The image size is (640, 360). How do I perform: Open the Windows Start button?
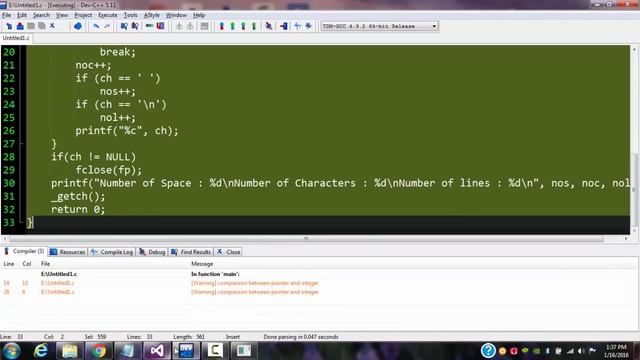point(11,351)
